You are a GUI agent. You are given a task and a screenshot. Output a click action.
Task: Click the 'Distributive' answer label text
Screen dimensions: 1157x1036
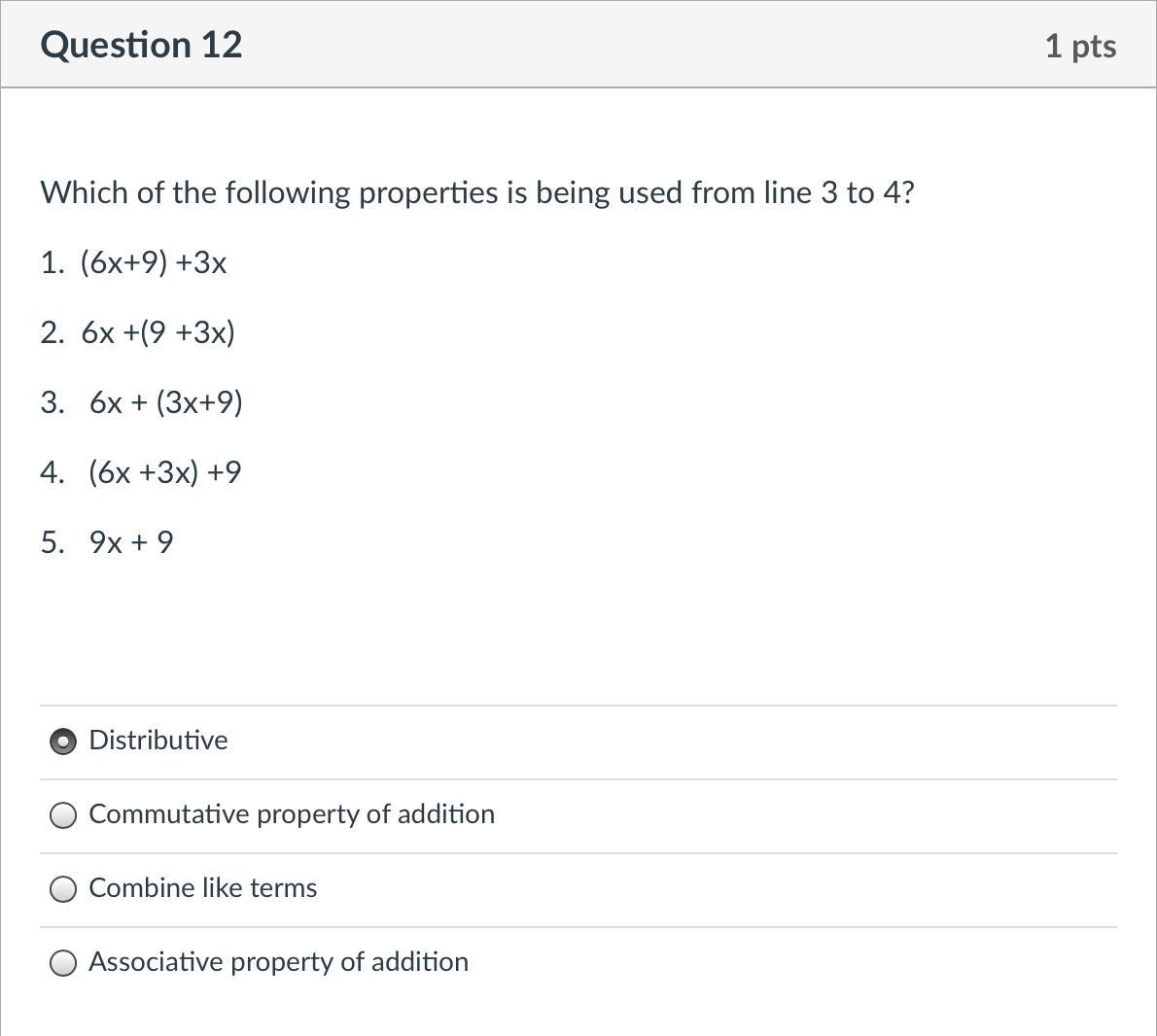tap(158, 741)
